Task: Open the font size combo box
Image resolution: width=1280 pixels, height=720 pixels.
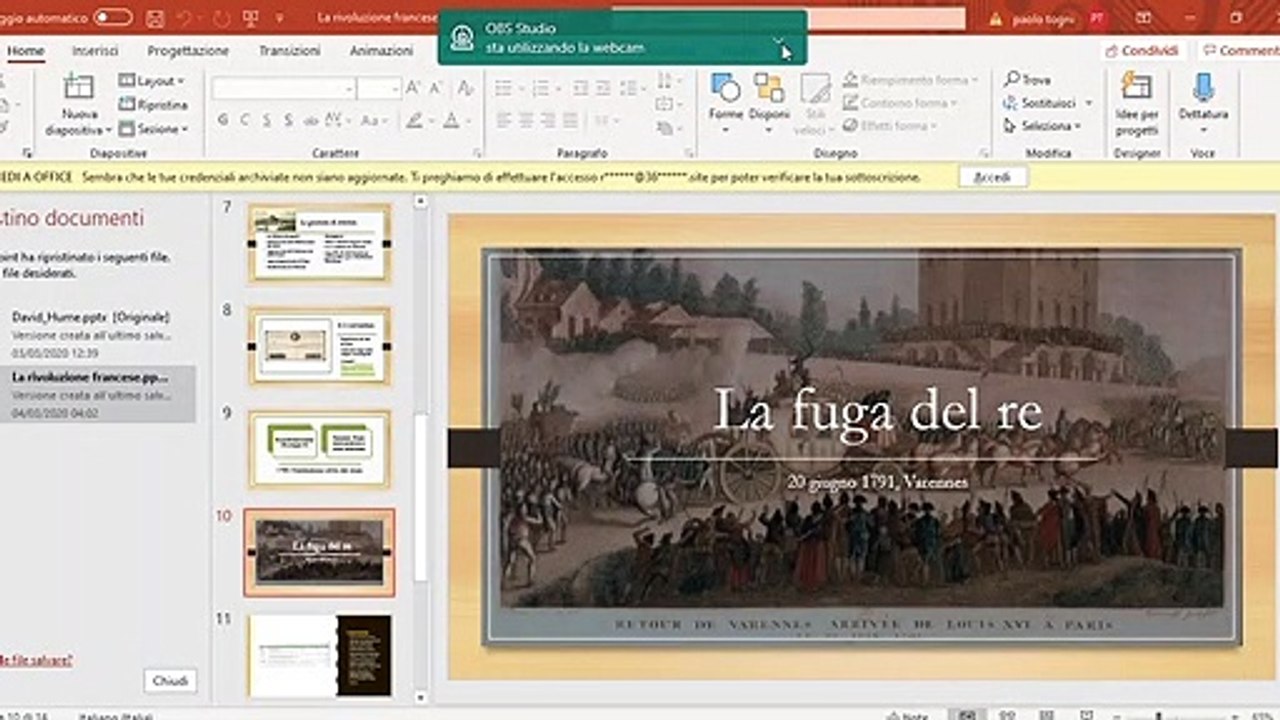Action: [x=380, y=89]
